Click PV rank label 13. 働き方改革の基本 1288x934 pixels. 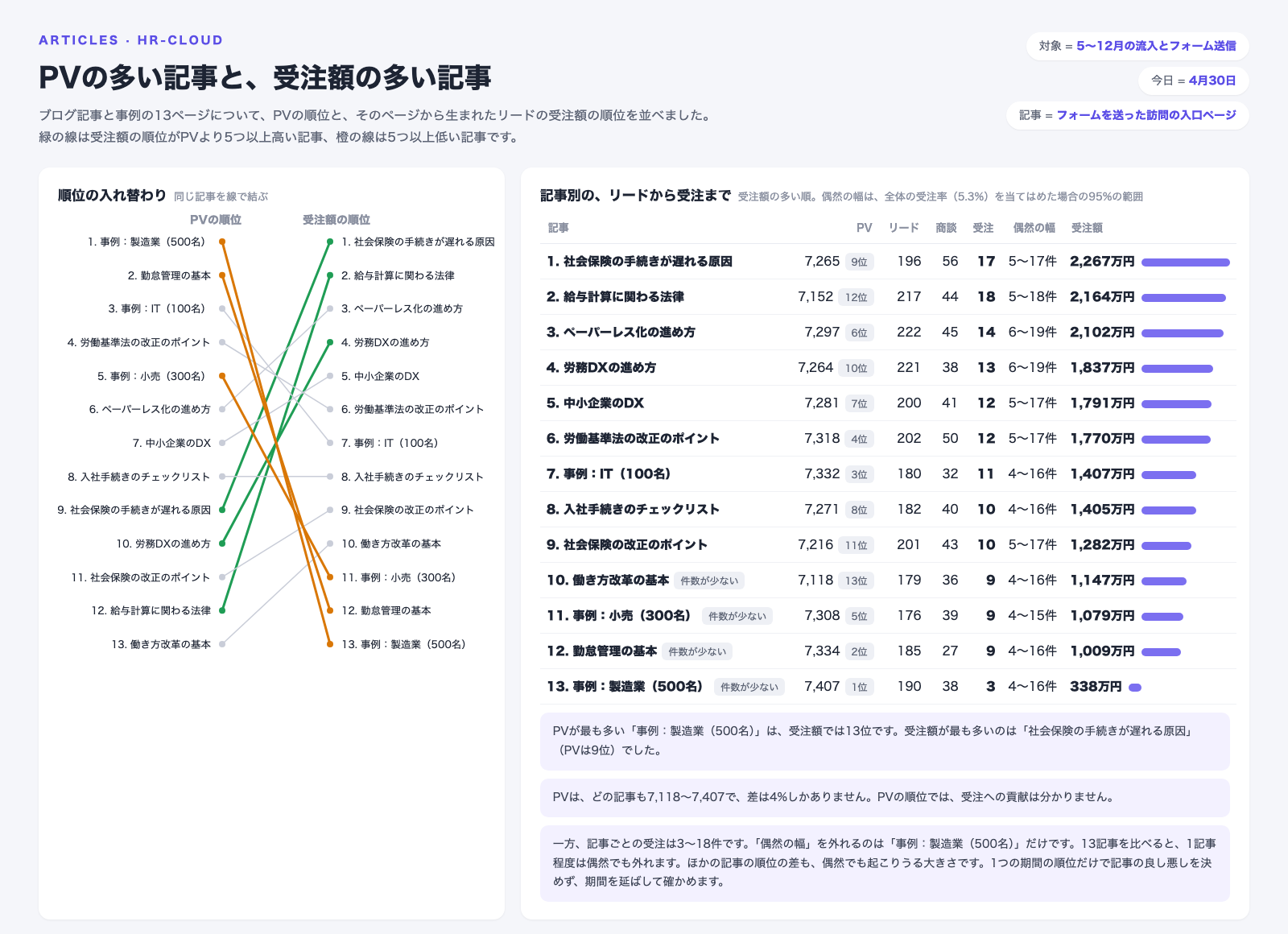click(161, 644)
